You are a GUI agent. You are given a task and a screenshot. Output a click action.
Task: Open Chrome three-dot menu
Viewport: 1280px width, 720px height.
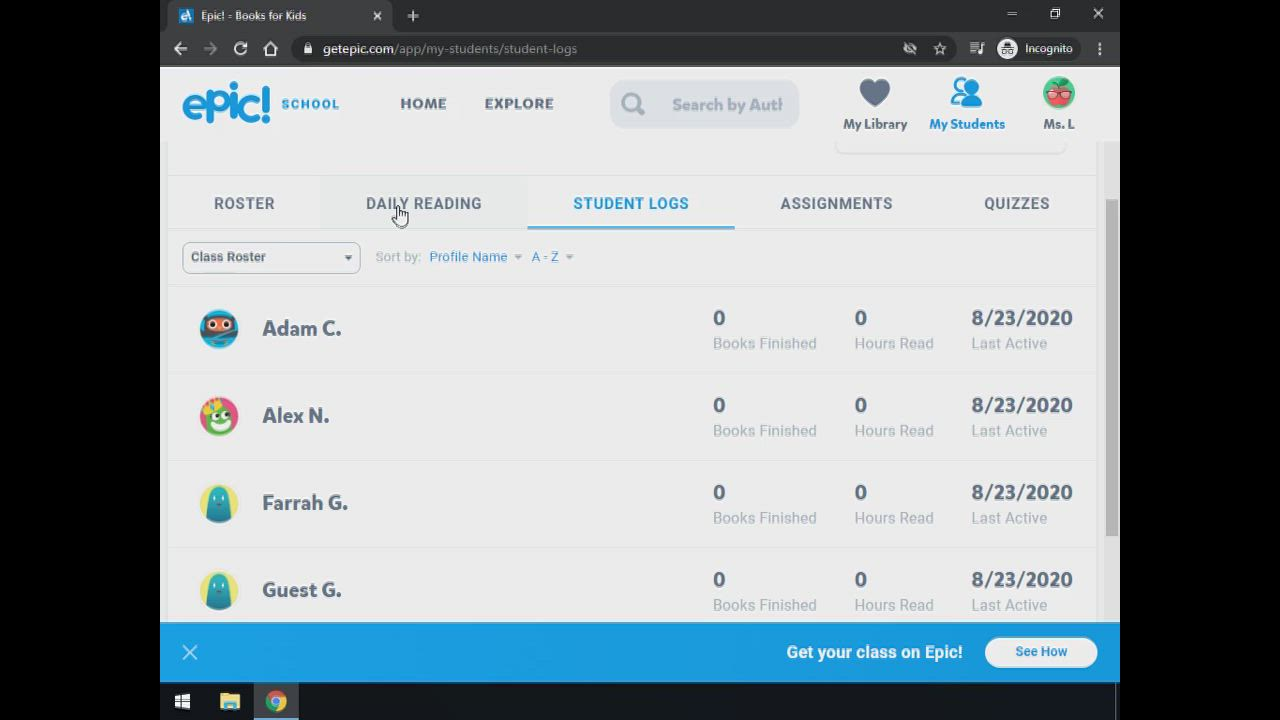coord(1100,48)
